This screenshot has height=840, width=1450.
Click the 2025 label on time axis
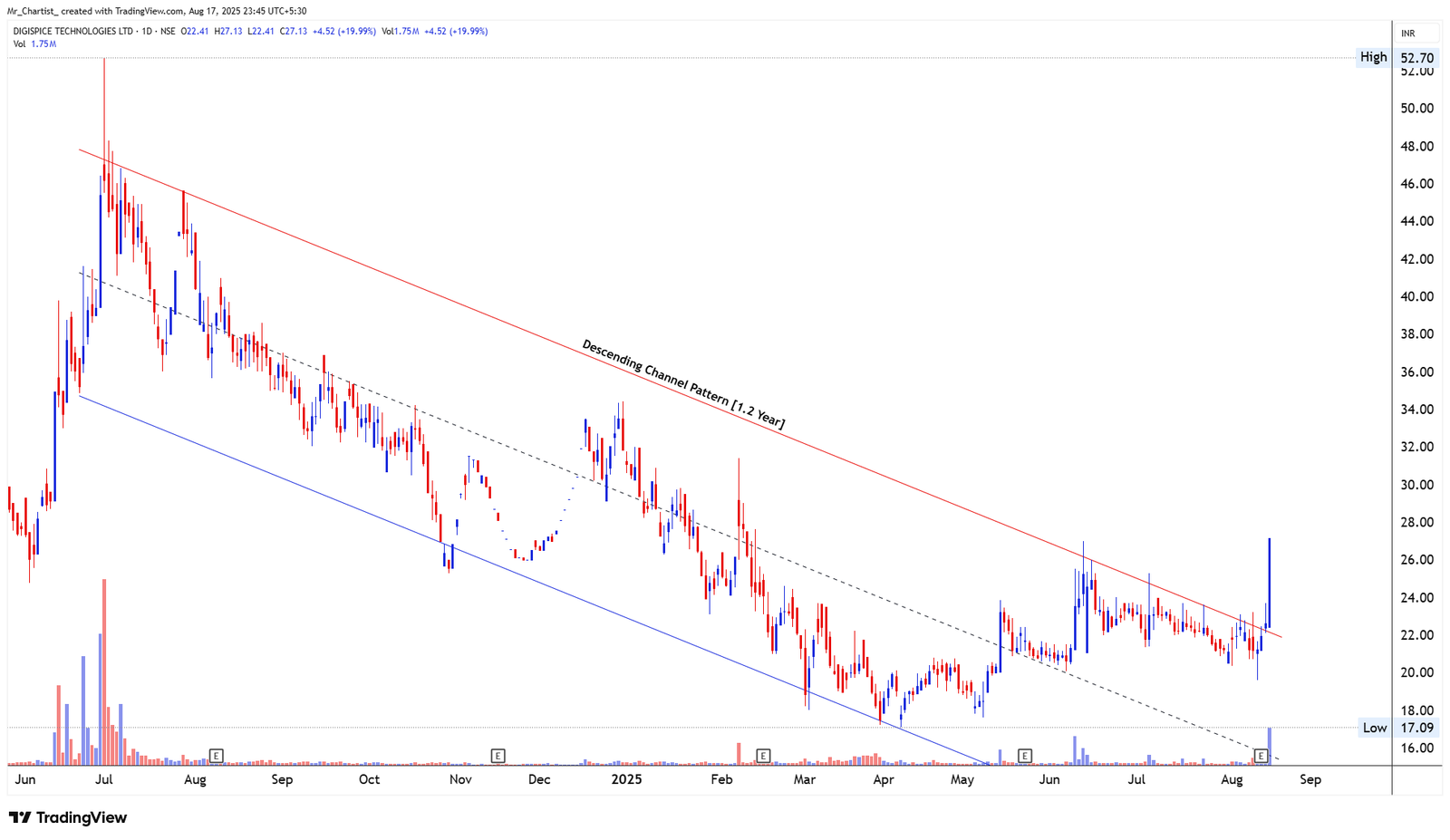pos(625,779)
